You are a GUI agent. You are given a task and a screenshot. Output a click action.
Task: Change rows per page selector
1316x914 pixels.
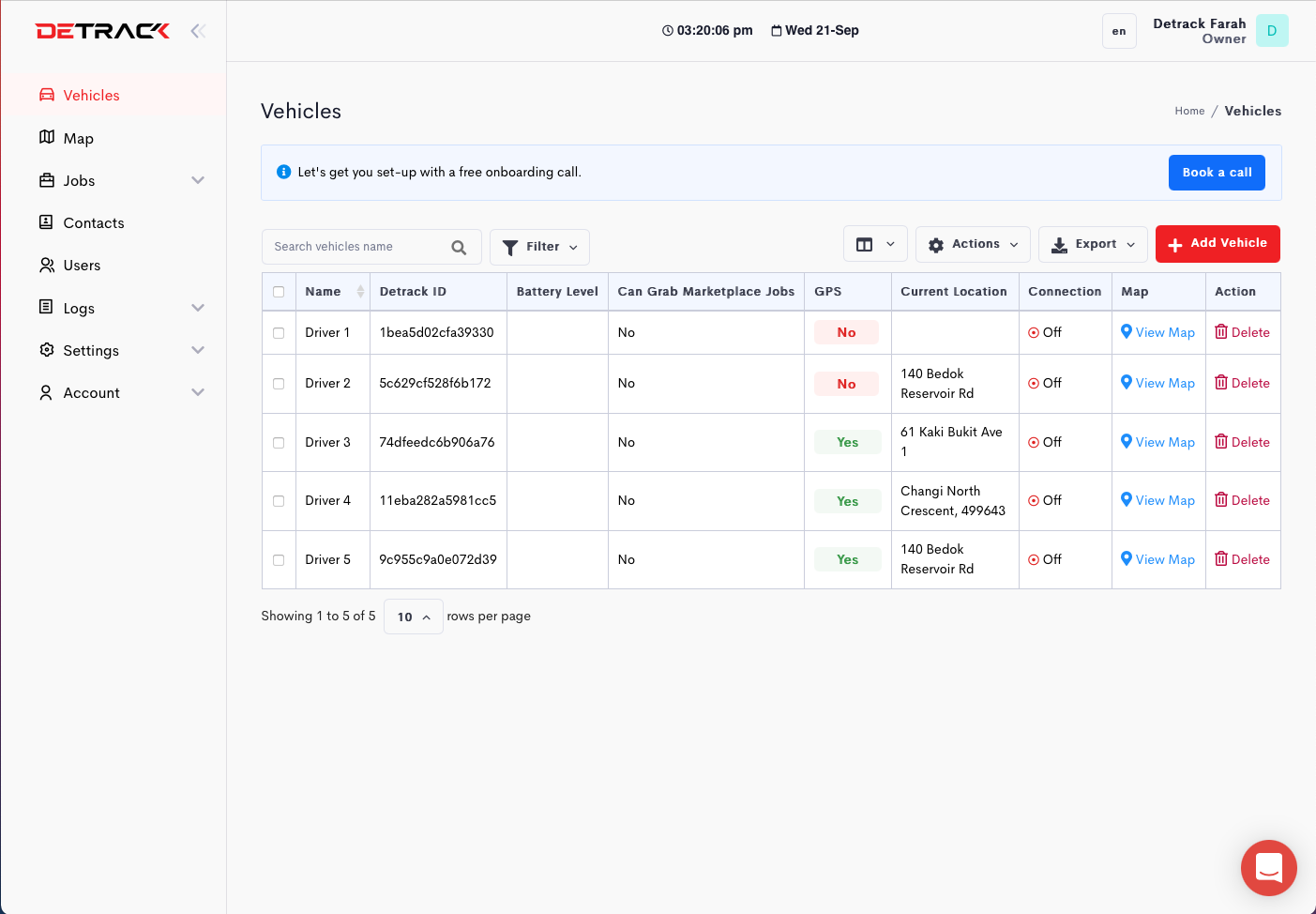click(413, 617)
